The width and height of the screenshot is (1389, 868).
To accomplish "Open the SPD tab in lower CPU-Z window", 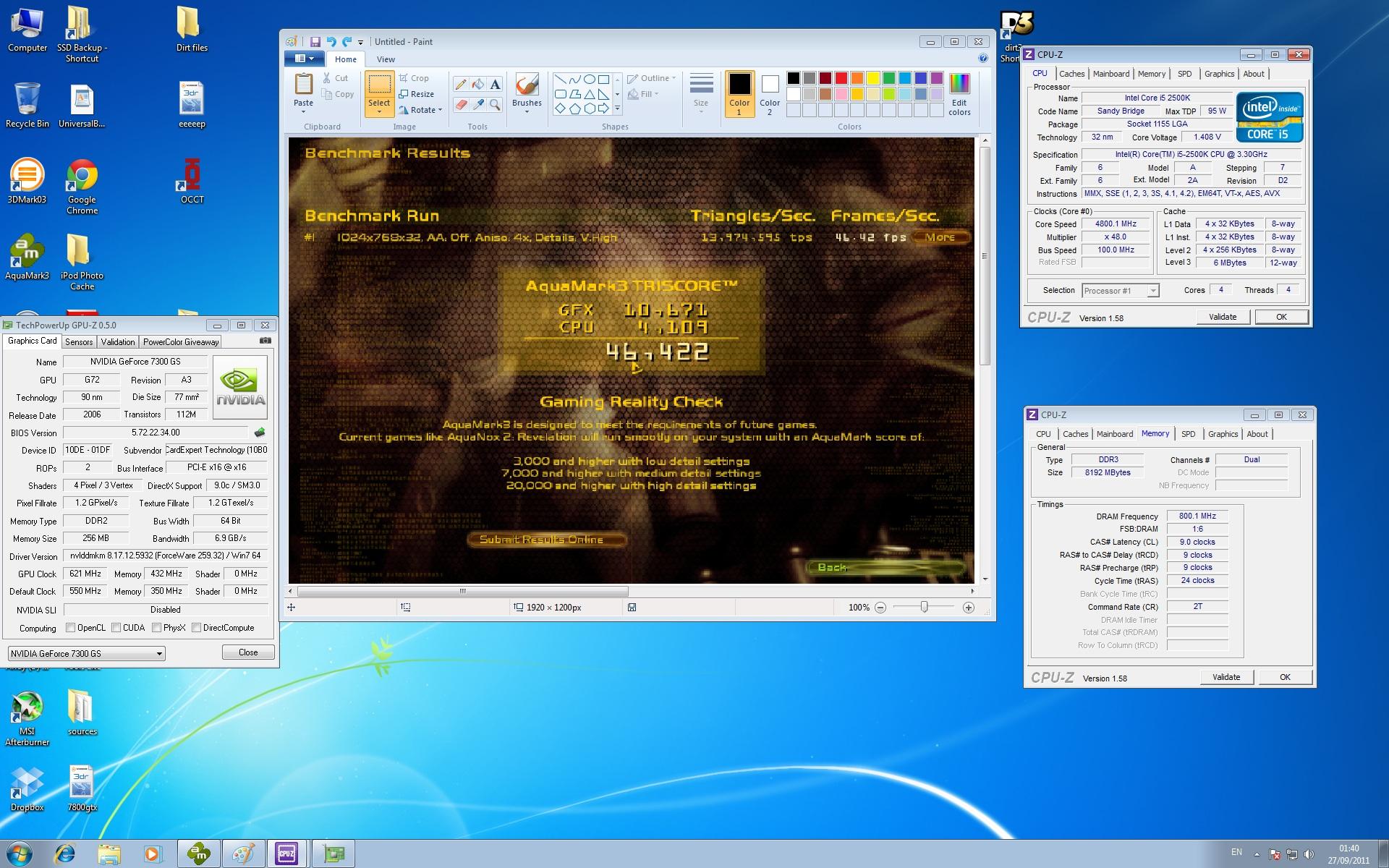I will (1188, 434).
